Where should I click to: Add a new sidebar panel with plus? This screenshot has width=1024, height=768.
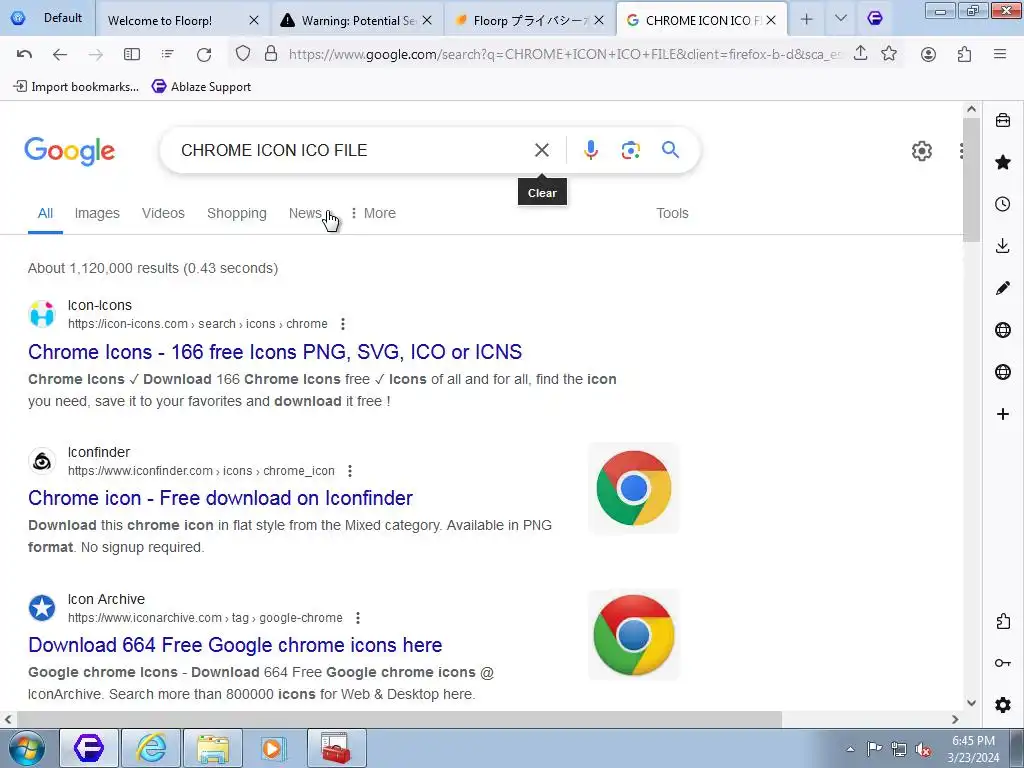click(x=1002, y=414)
